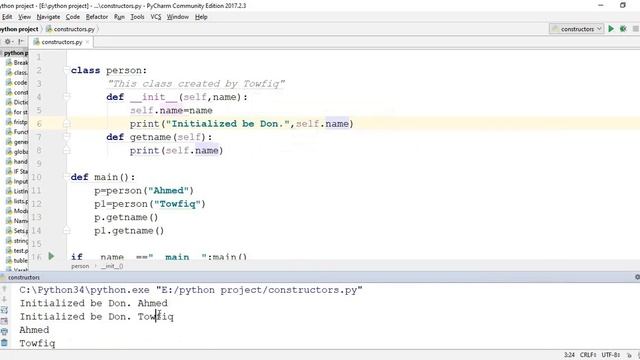Open the Code menu
The width and height of the screenshot is (640, 360).
(x=73, y=17)
